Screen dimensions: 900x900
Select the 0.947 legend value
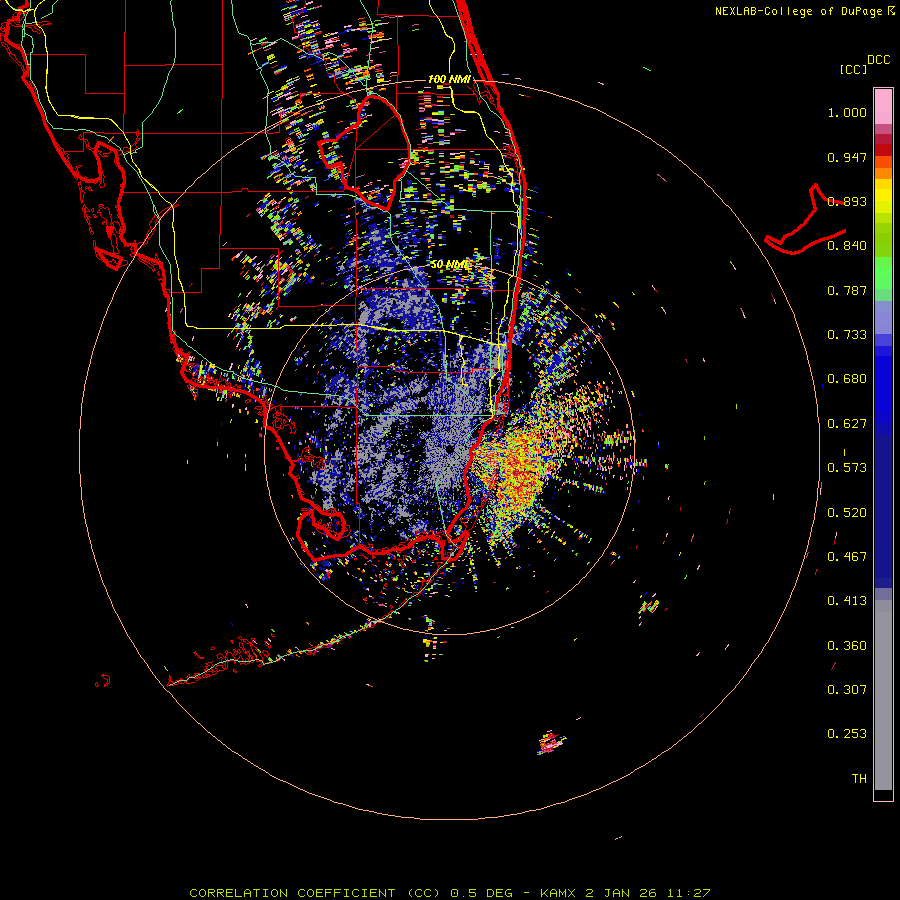(x=847, y=157)
